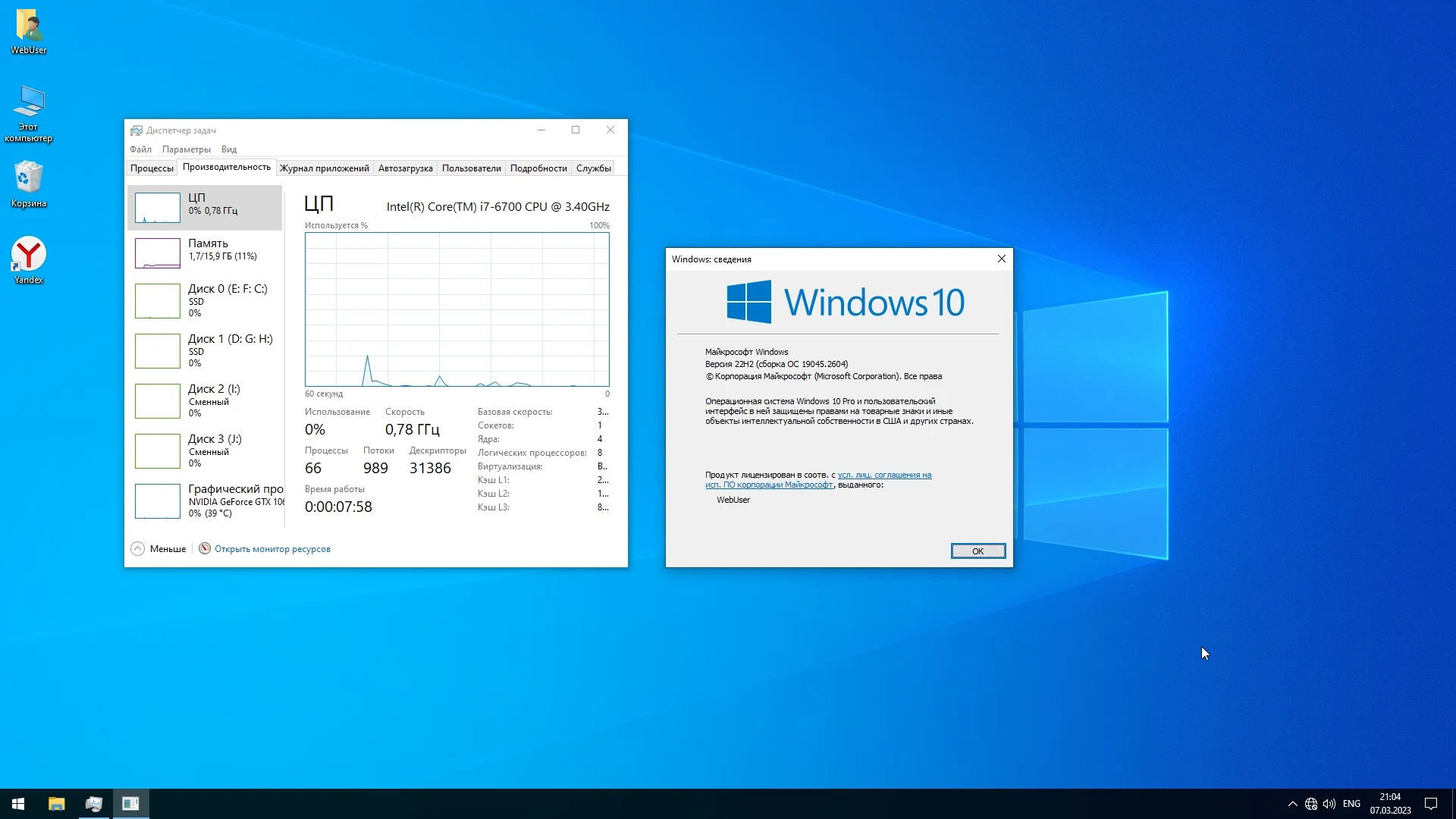
Task: Open File Explorer from the taskbar
Action: [57, 804]
